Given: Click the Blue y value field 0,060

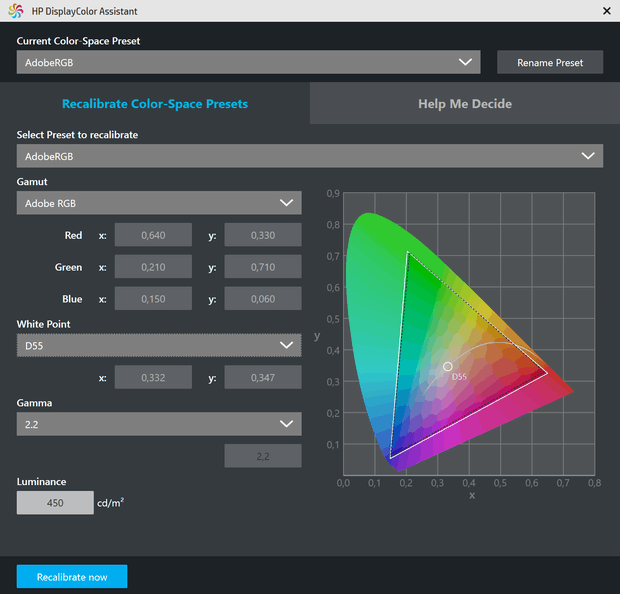Looking at the screenshot, I should coord(263,299).
